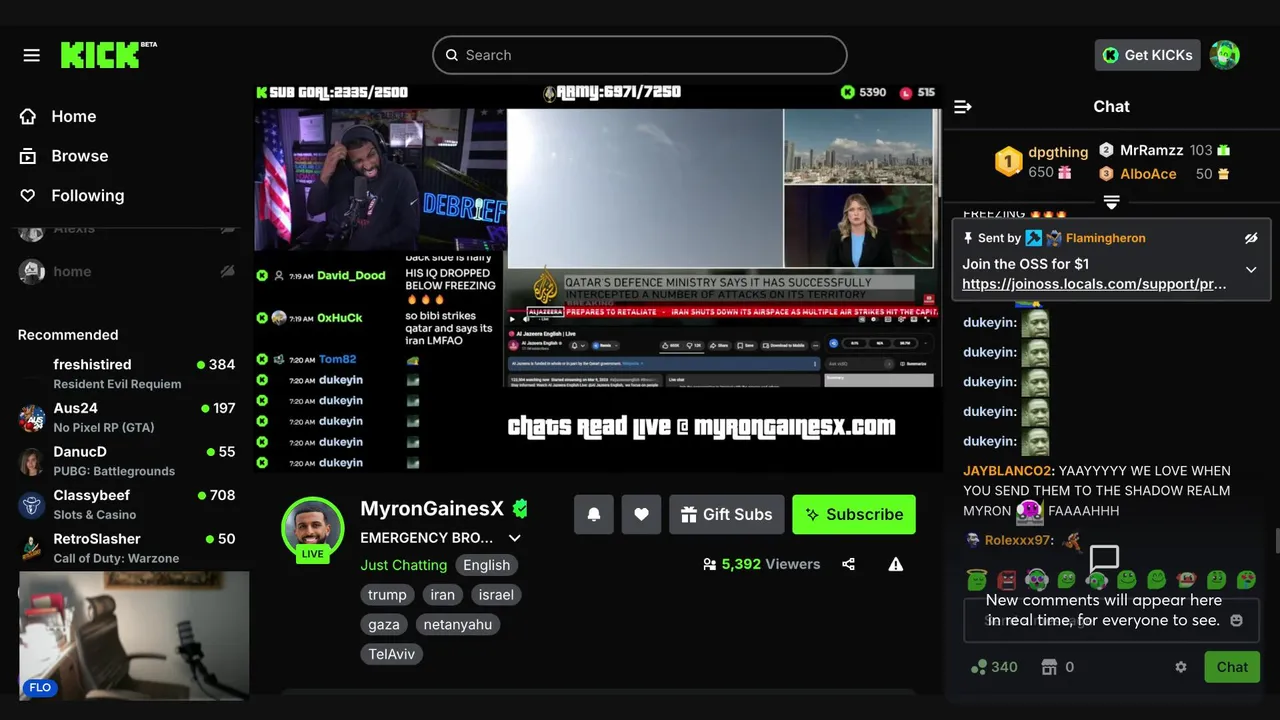Click AlboAce on the gift leaderboard

click(1148, 174)
